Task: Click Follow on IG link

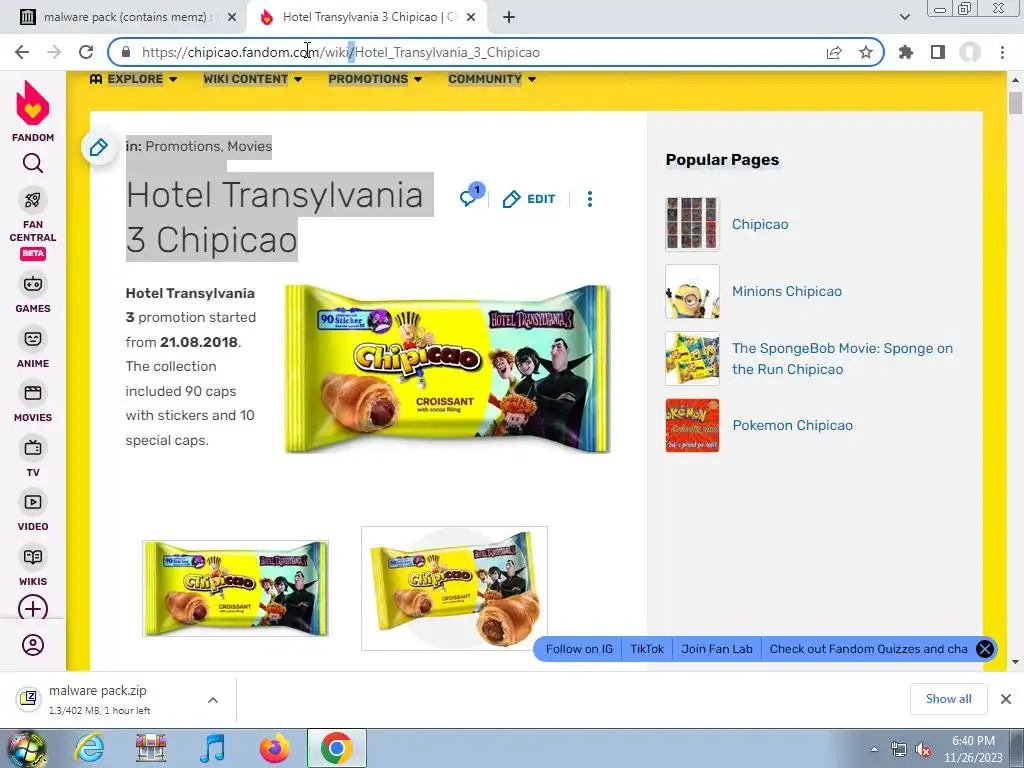Action: click(579, 649)
